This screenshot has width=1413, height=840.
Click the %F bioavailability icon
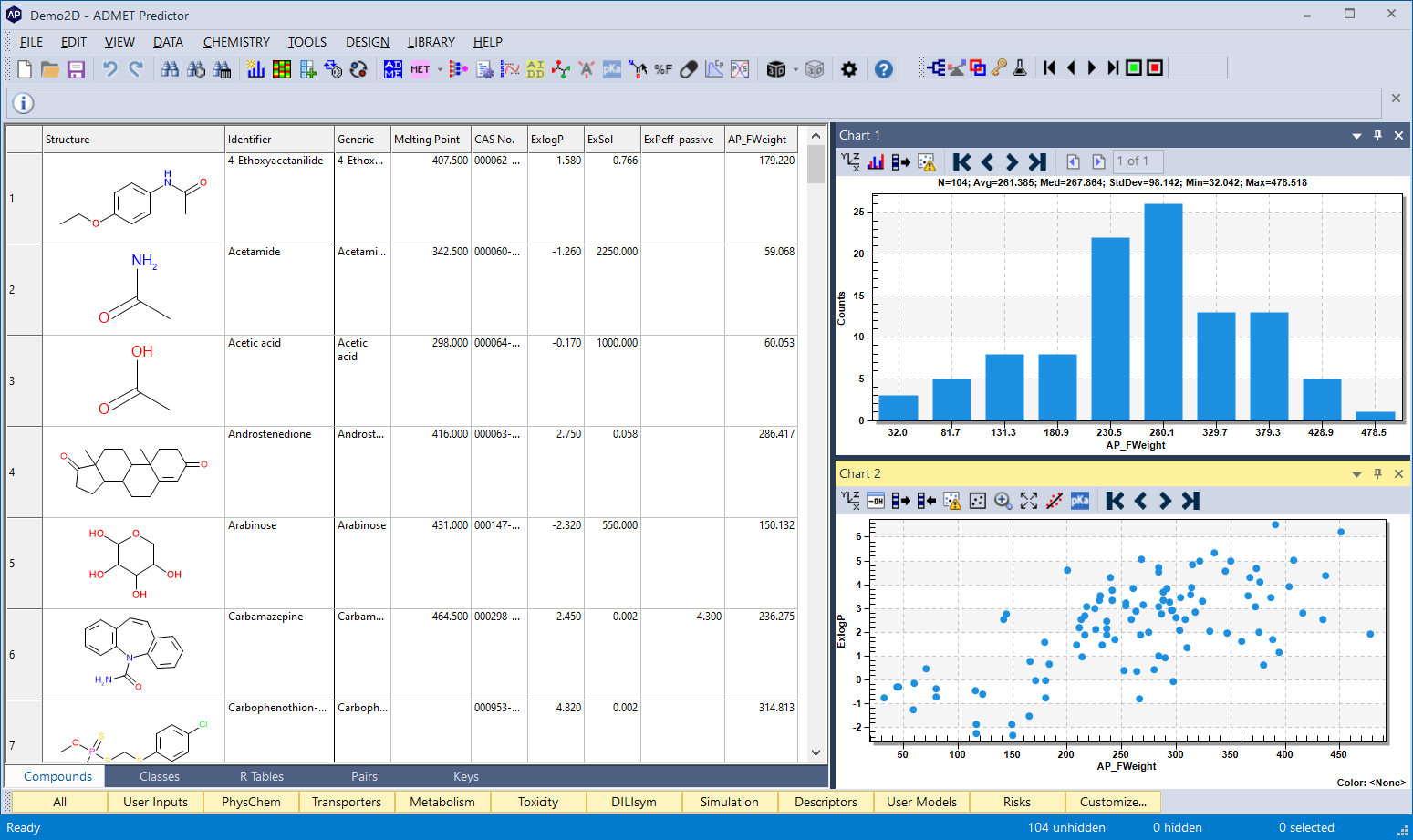pyautogui.click(x=663, y=69)
